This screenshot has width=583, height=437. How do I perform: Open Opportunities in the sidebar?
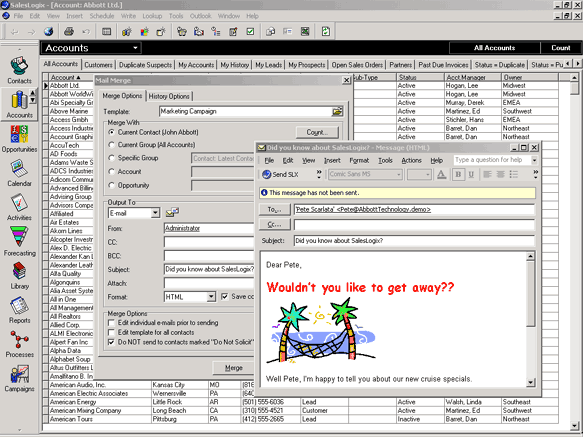click(x=19, y=139)
